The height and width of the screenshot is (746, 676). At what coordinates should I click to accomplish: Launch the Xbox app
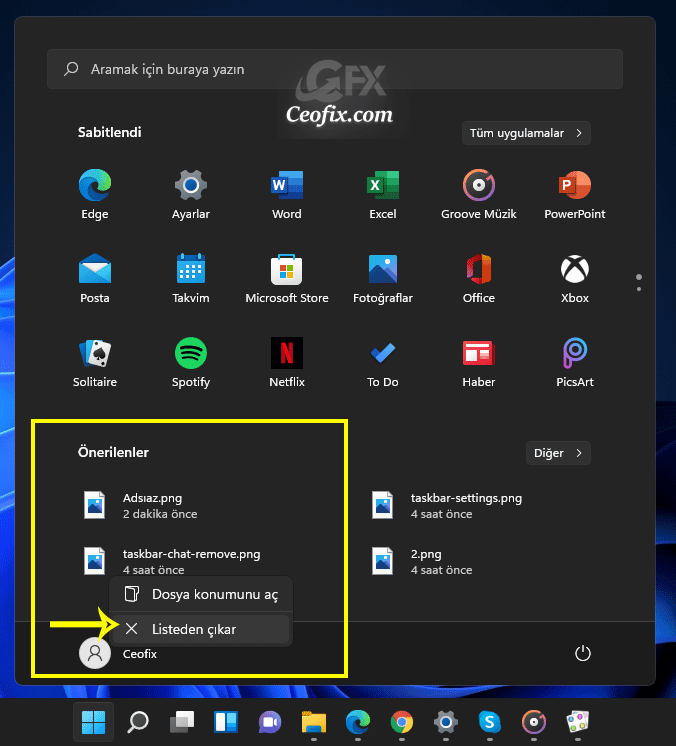[575, 278]
